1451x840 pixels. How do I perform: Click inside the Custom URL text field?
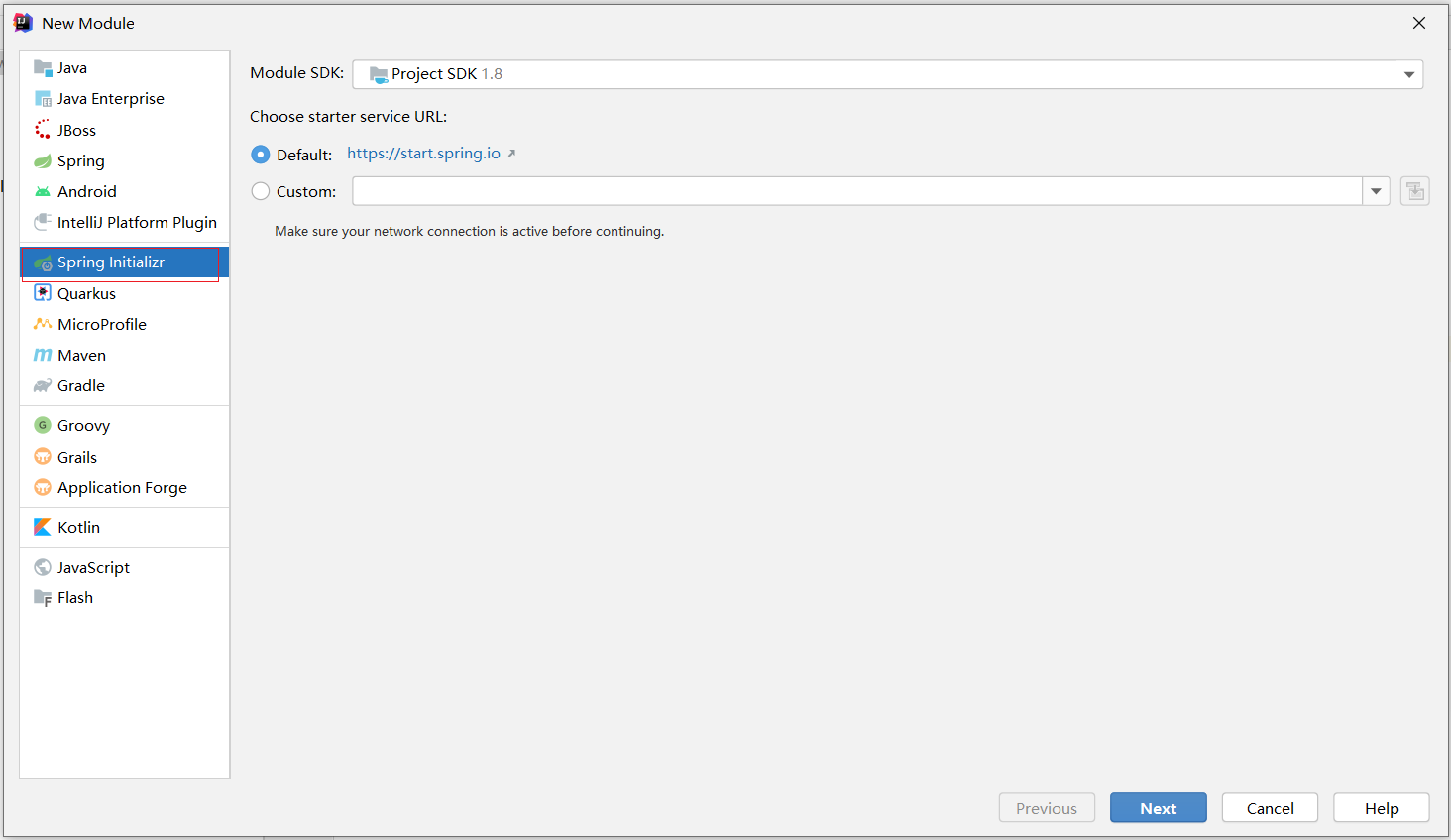click(856, 191)
